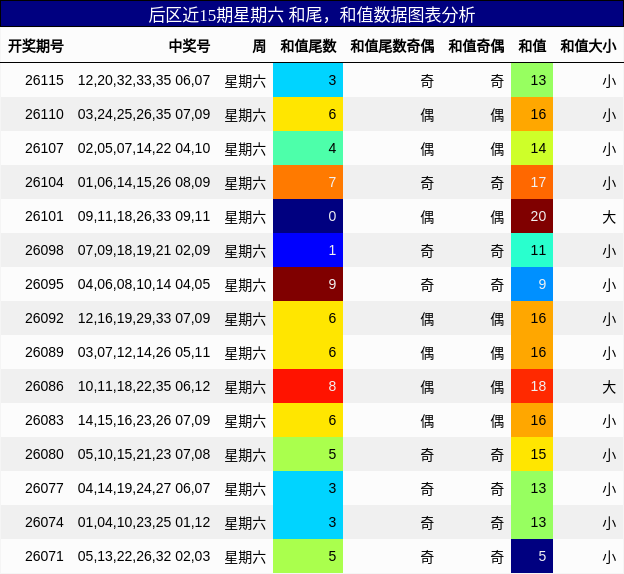Click the 和值尾数 column header
Screen dimensions: 624x574
click(x=308, y=46)
